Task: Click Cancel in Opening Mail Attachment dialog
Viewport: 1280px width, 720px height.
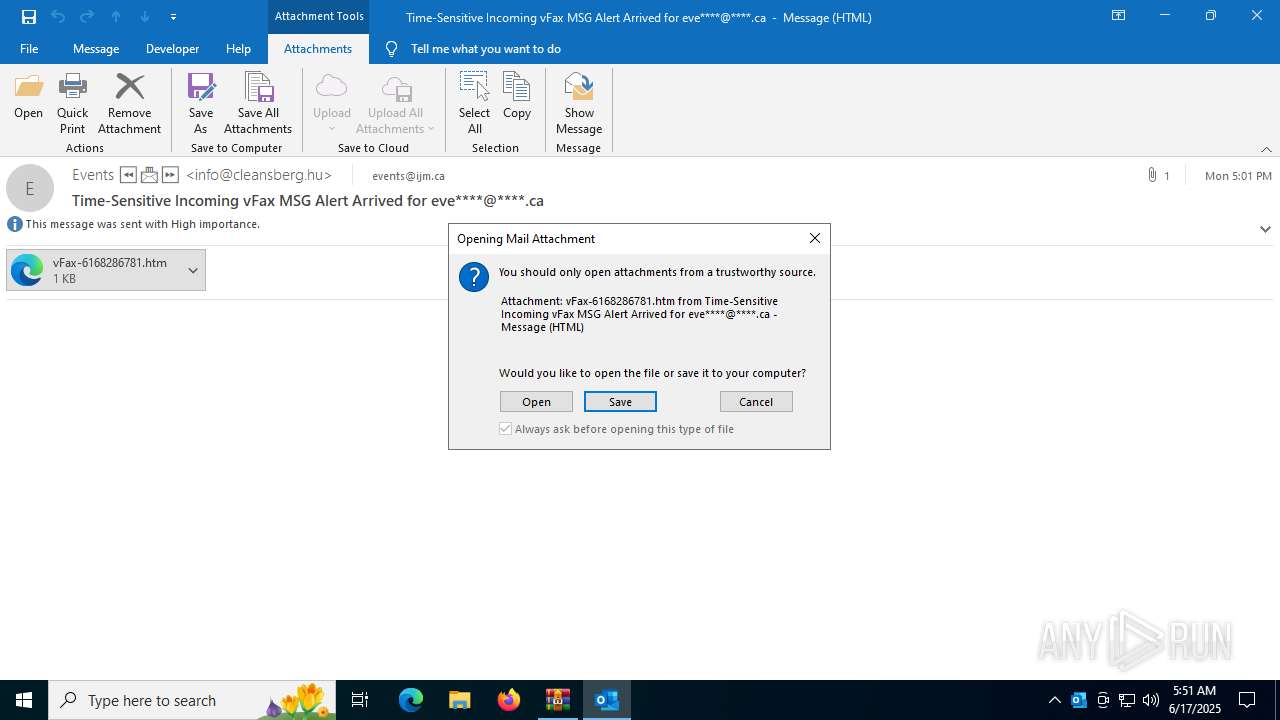Action: tap(756, 401)
